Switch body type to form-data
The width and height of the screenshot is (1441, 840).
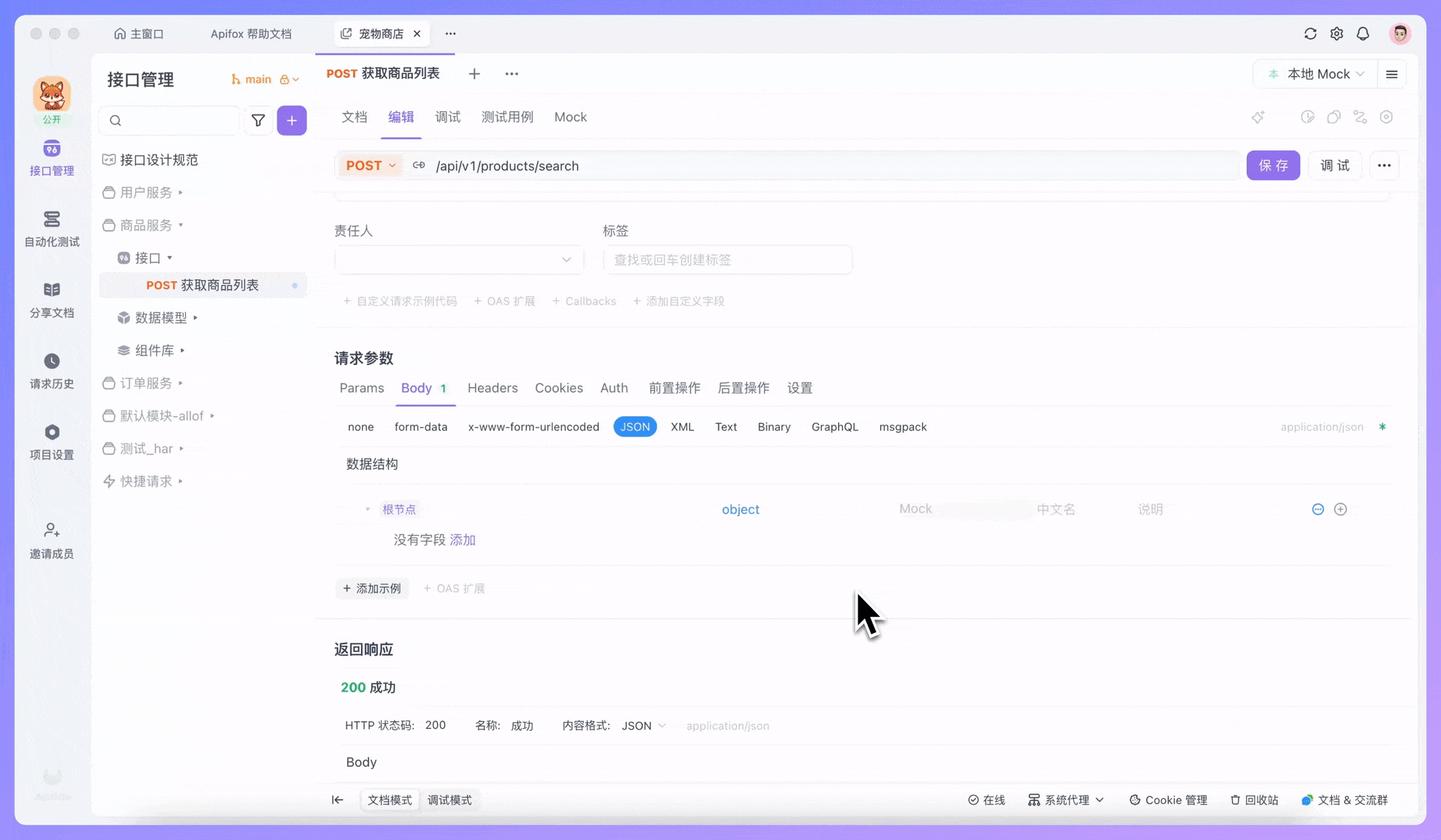421,426
